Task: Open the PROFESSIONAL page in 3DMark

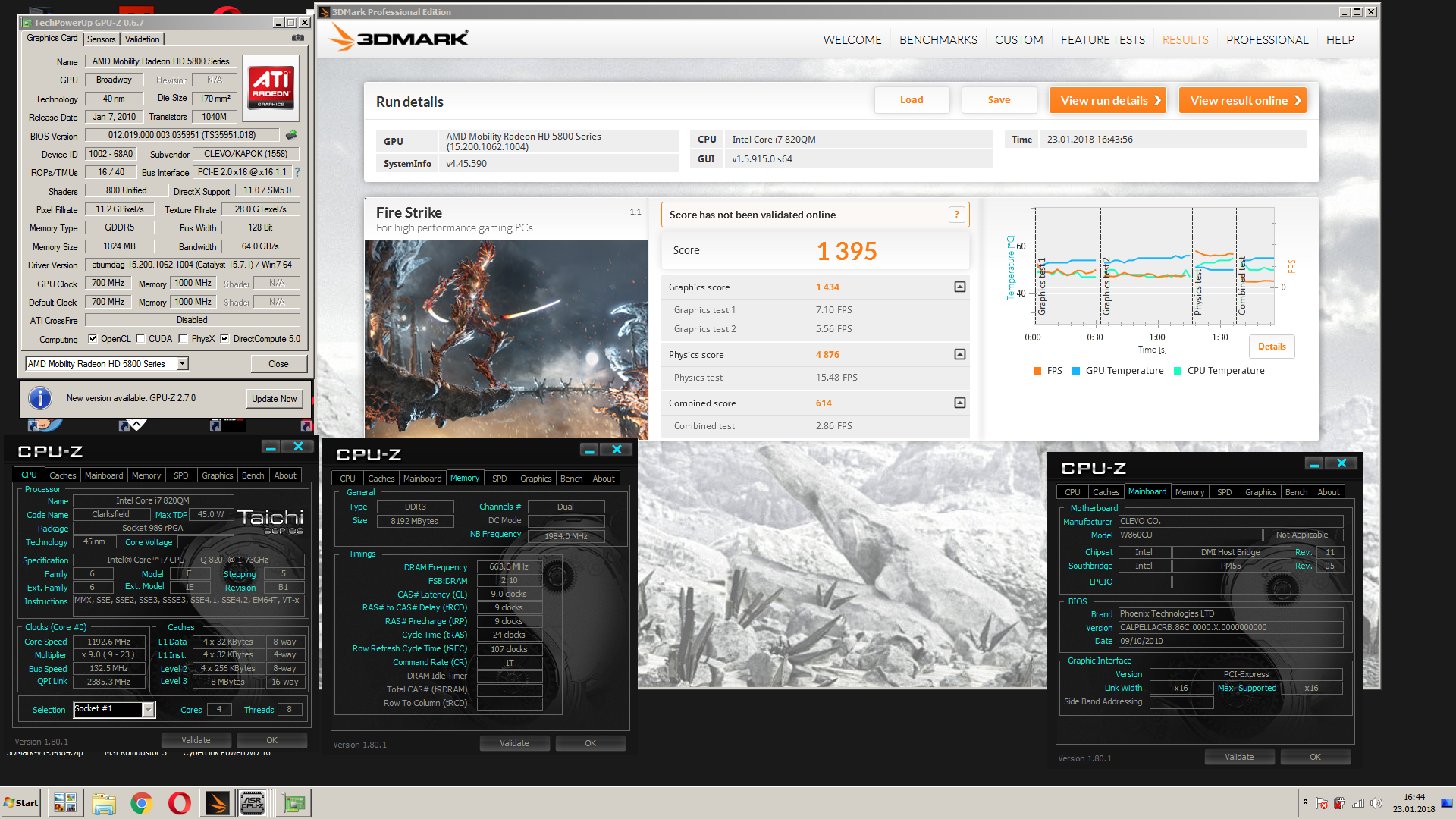Action: pos(1267,39)
